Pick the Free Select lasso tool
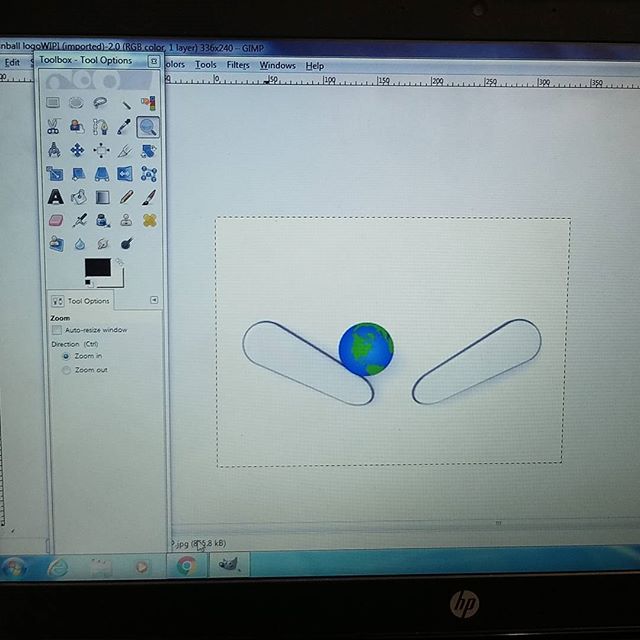The height and width of the screenshot is (640, 640). click(x=101, y=102)
